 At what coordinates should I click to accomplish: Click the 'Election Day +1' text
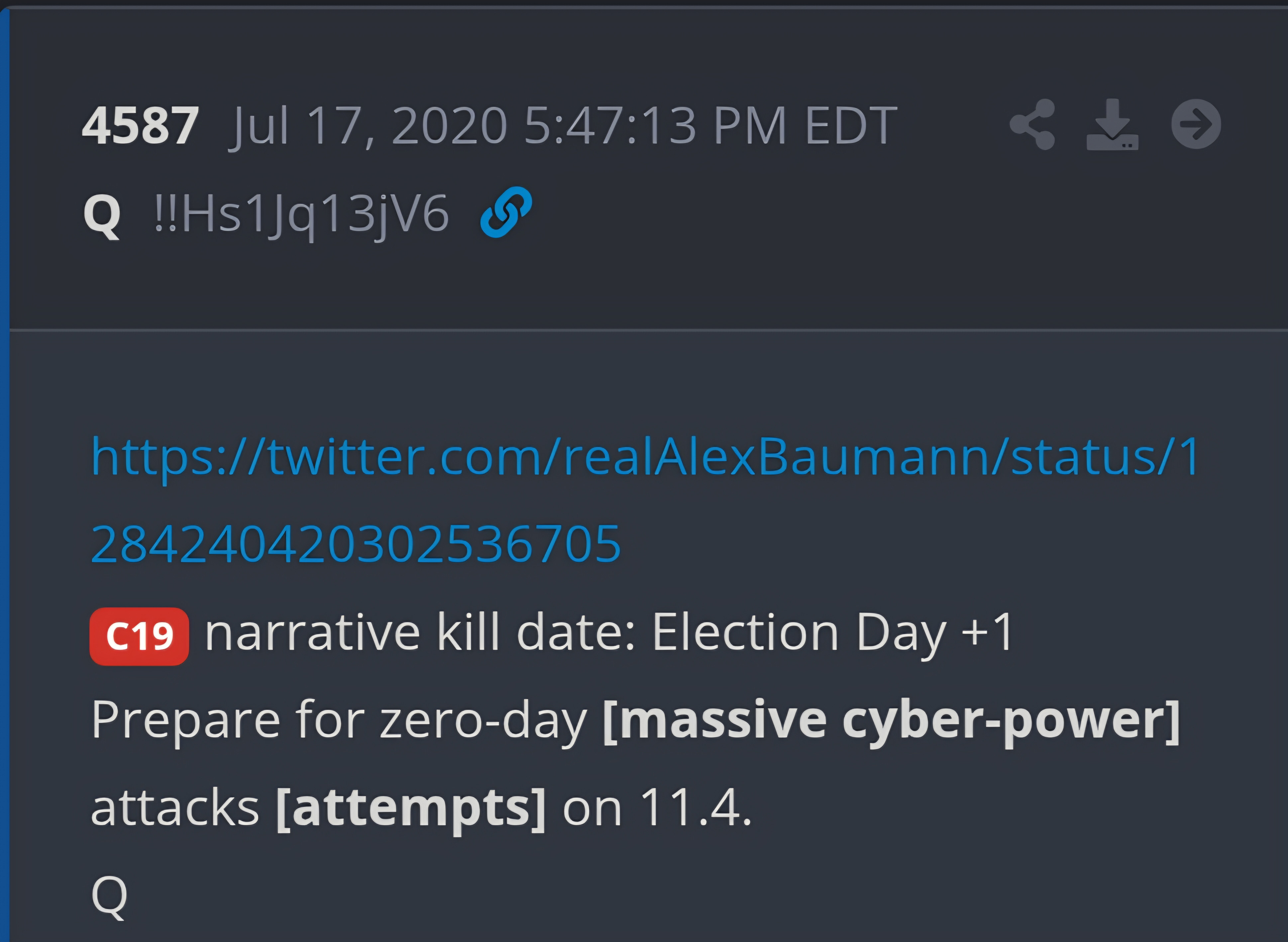832,632
